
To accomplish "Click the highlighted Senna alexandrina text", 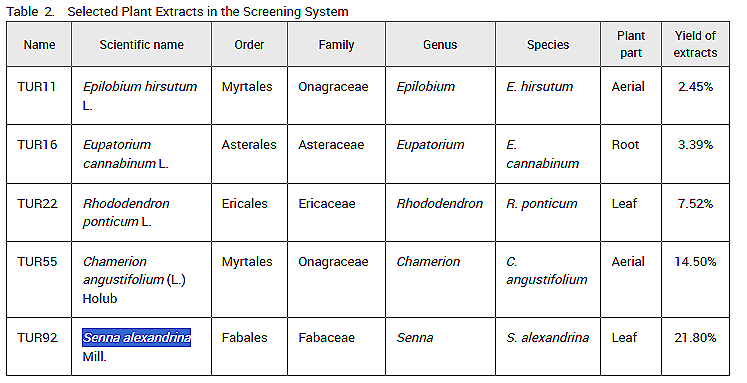I will (x=137, y=338).
